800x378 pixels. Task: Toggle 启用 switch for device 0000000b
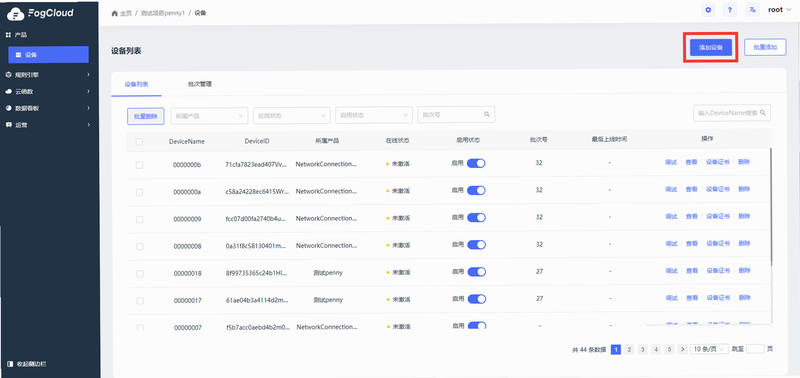[476, 163]
